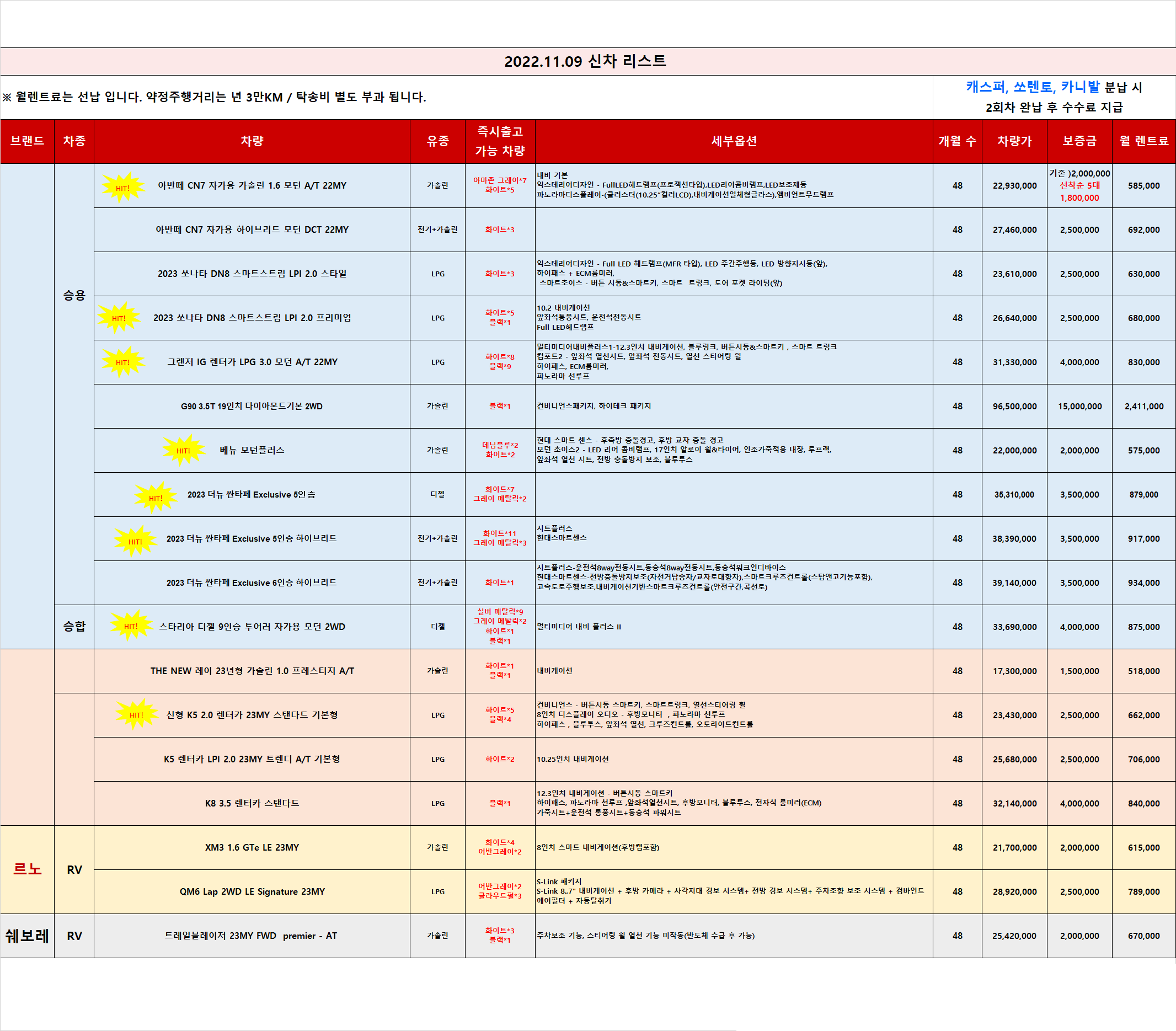Click the option text '멀티미디어 내비 플러스 II'
The image size is (1176, 1031).
579,627
